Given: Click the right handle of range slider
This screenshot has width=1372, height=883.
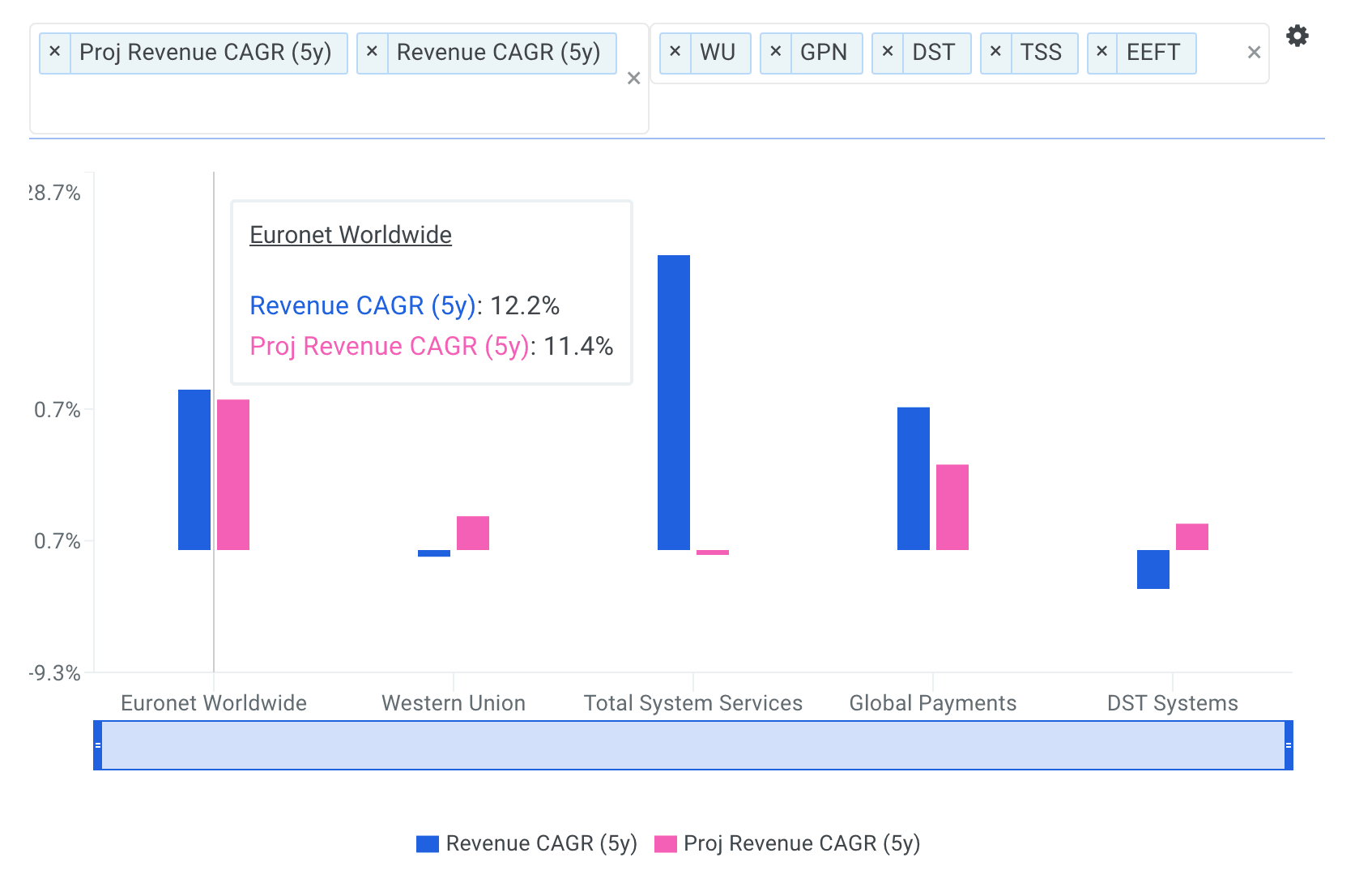Looking at the screenshot, I should coord(1288,745).
